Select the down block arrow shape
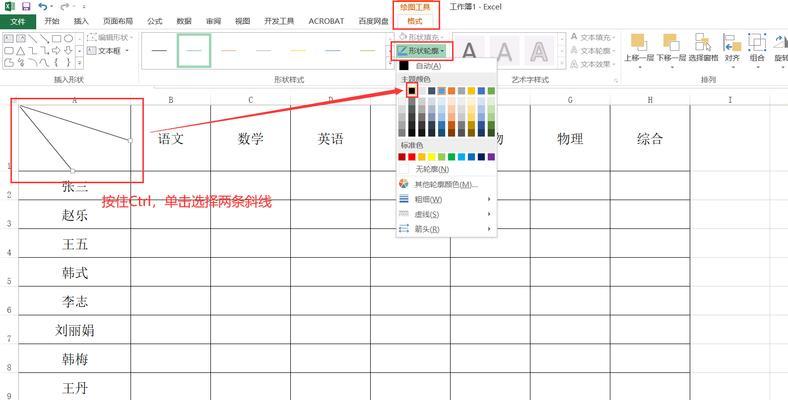Screen dimensions: 788x400 [69, 51]
